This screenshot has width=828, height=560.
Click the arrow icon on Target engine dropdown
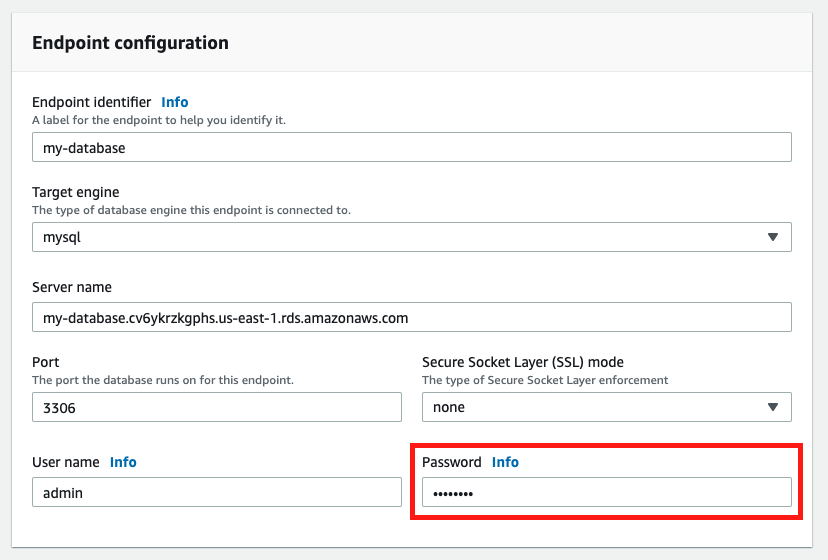[x=772, y=237]
